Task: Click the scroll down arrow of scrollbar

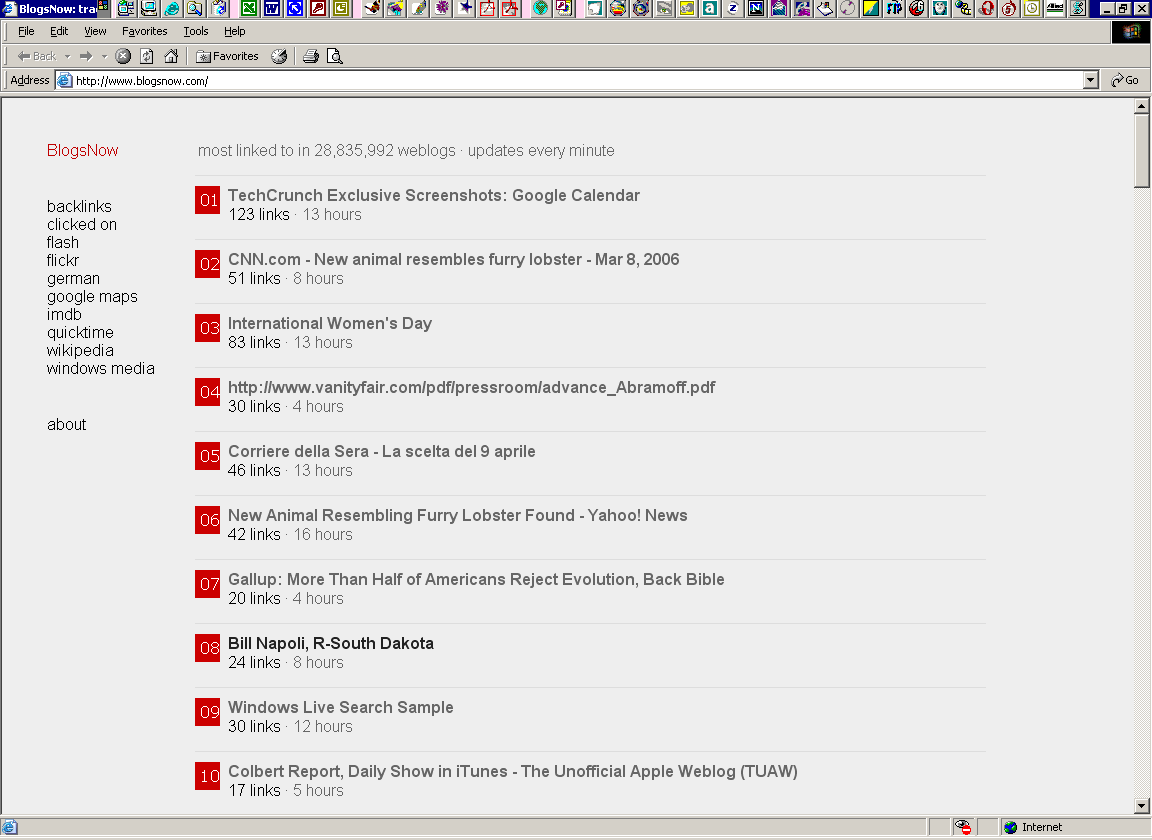Action: [1142, 806]
